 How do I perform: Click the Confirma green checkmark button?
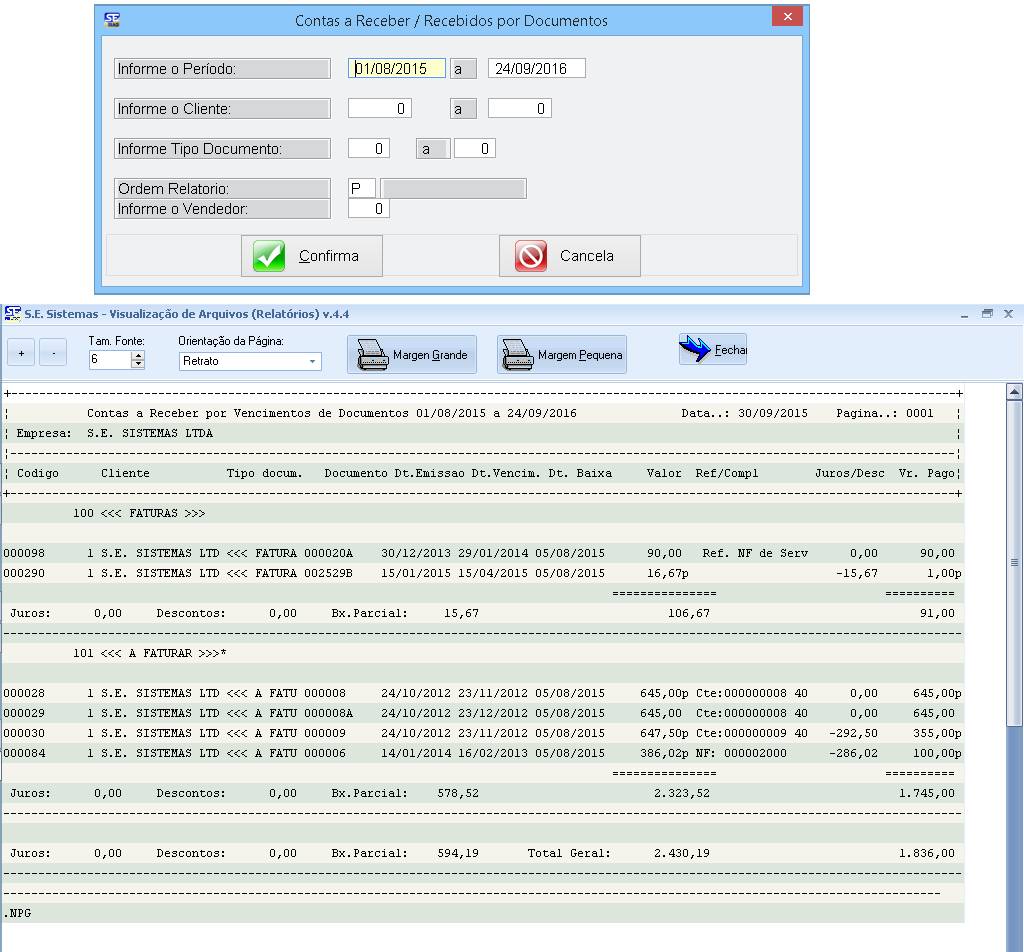pos(299,256)
